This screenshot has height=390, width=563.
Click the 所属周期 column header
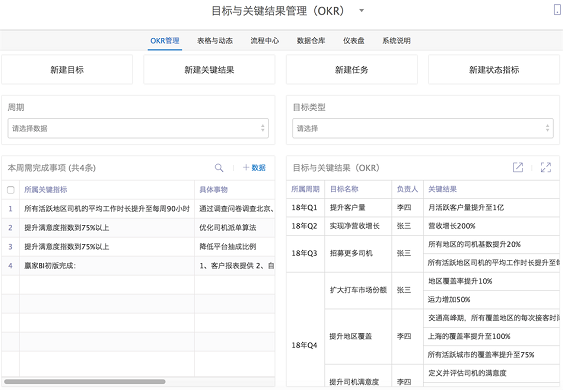point(305,189)
